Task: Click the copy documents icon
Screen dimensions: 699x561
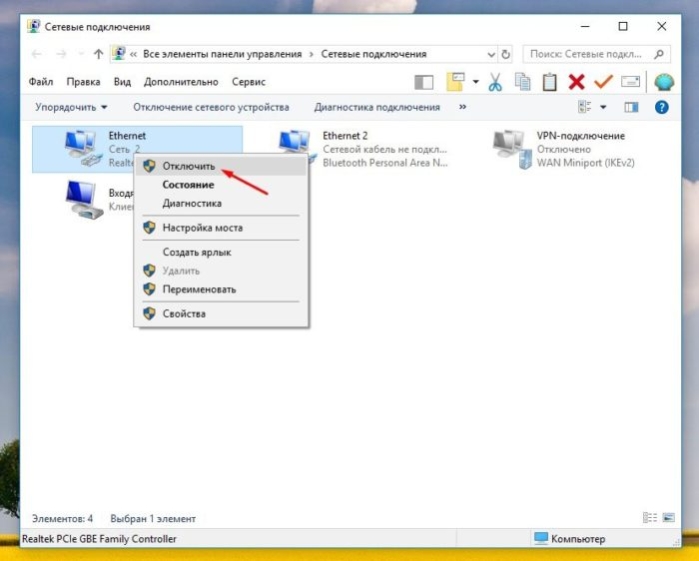Action: [x=522, y=82]
